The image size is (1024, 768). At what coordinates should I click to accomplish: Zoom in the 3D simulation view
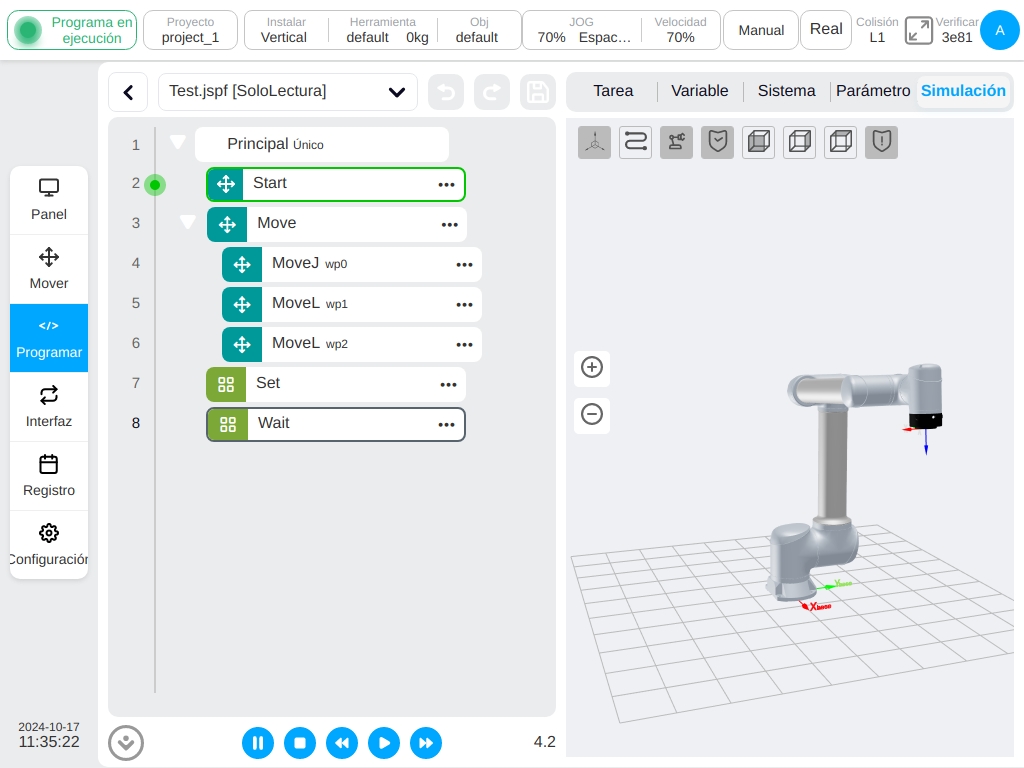coord(592,367)
